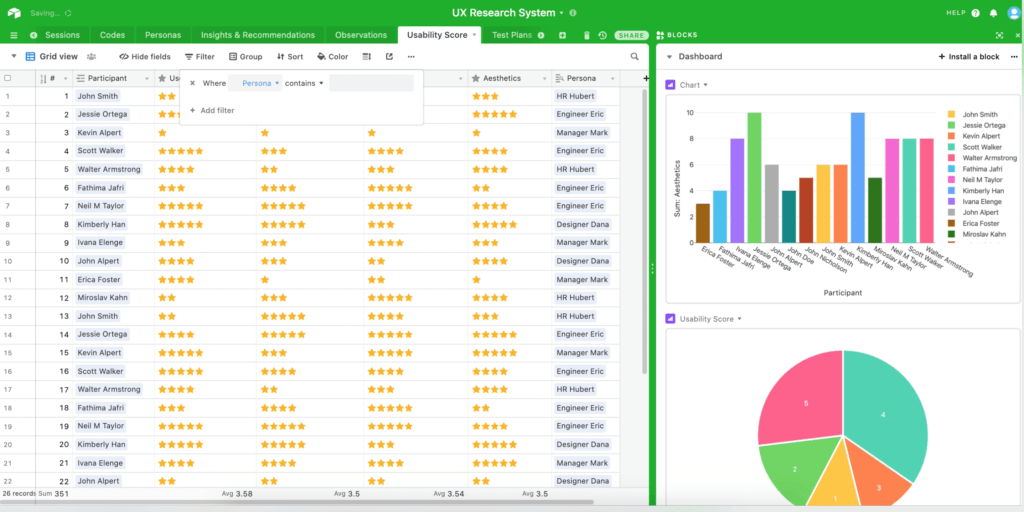Toggle the select-all checkbox in header

pos(8,78)
